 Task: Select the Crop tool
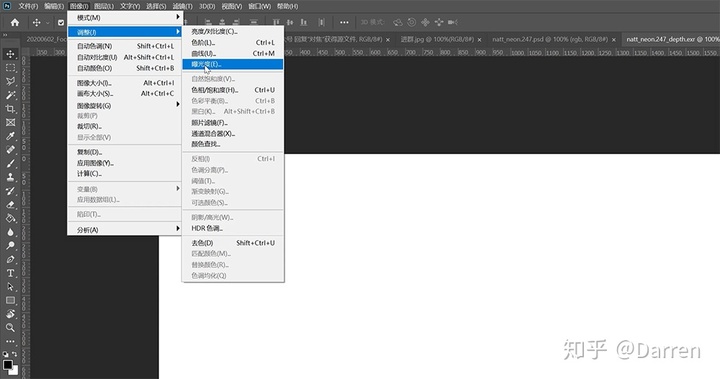click(x=10, y=109)
